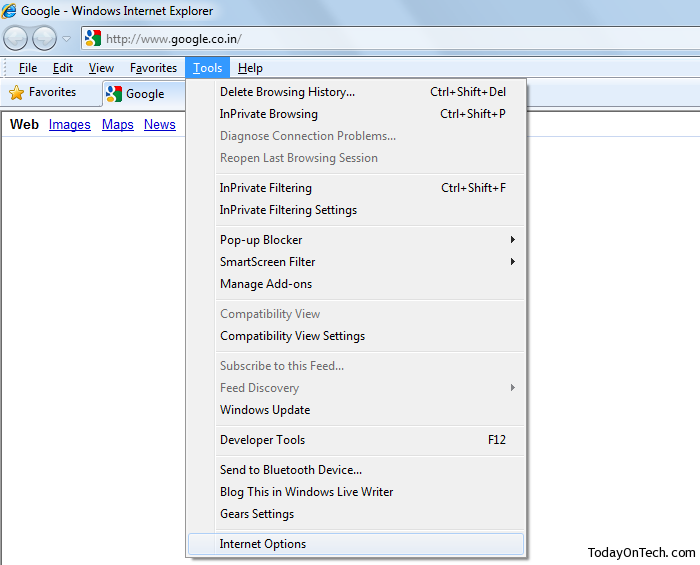Click the bold Web label
700x565 pixels.
[x=24, y=124]
